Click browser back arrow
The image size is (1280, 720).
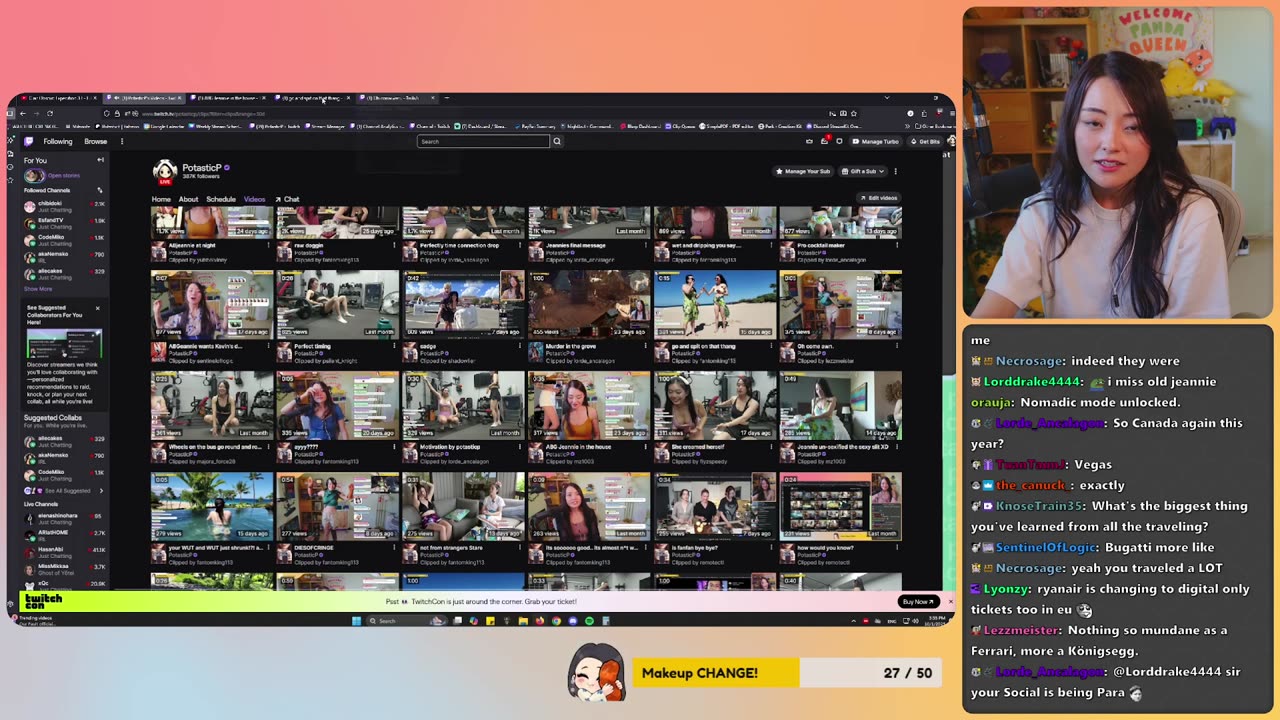point(23,114)
